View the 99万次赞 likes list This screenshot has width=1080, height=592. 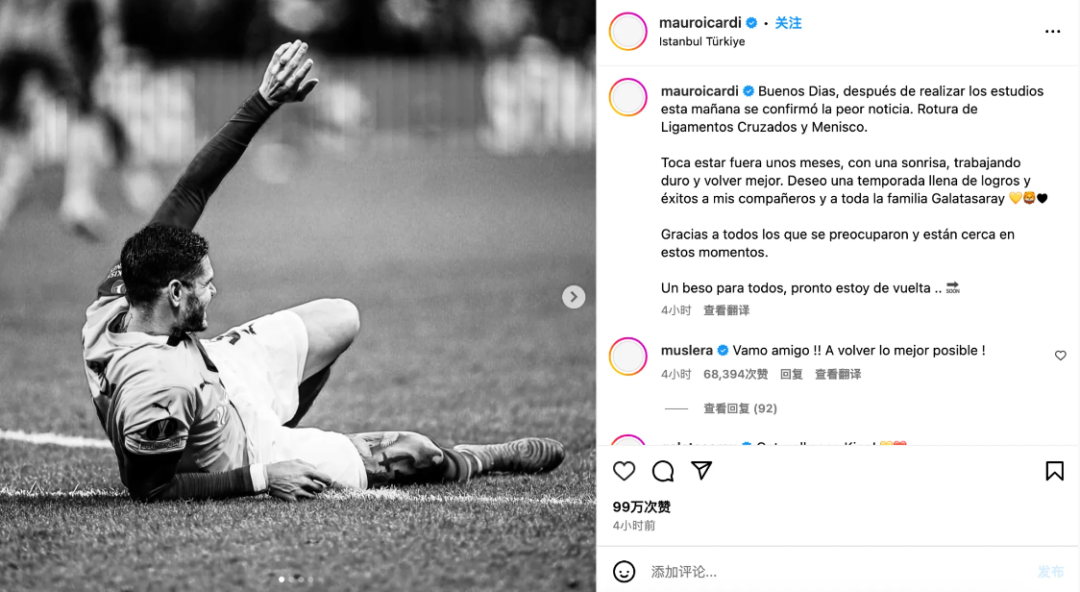(641, 507)
